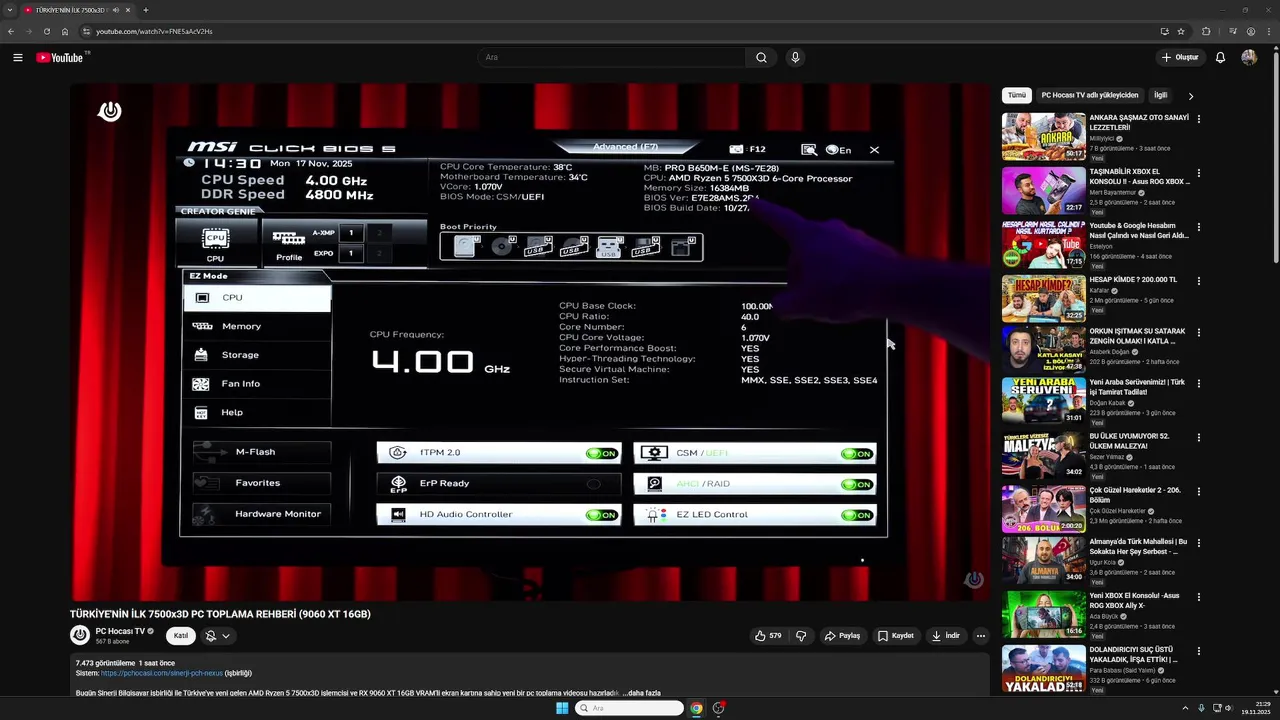Bookmark this page with the star
The image size is (1280, 720).
(x=1181, y=31)
